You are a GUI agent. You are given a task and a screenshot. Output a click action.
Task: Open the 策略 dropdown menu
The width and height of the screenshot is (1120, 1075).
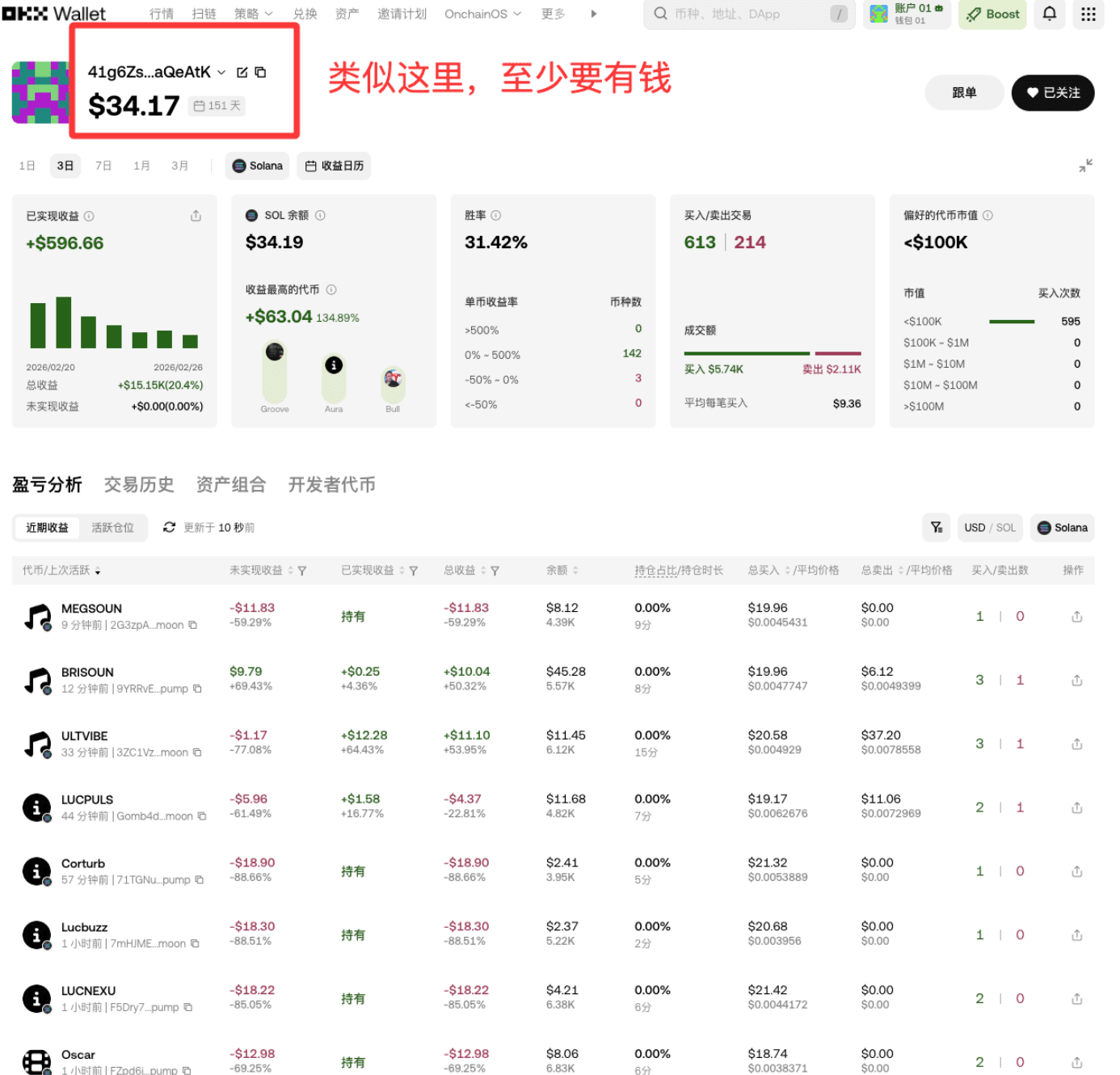[253, 14]
